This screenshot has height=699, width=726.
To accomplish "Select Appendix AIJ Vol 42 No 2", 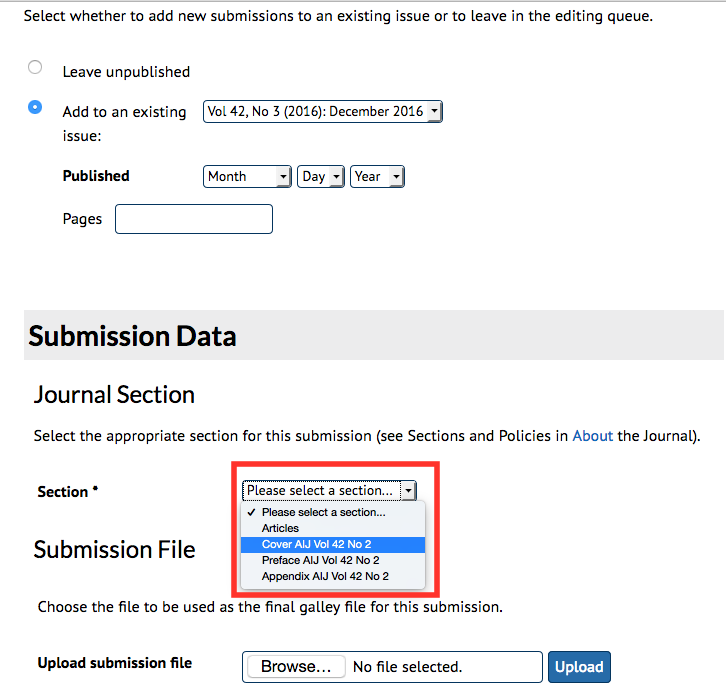I will tap(325, 576).
